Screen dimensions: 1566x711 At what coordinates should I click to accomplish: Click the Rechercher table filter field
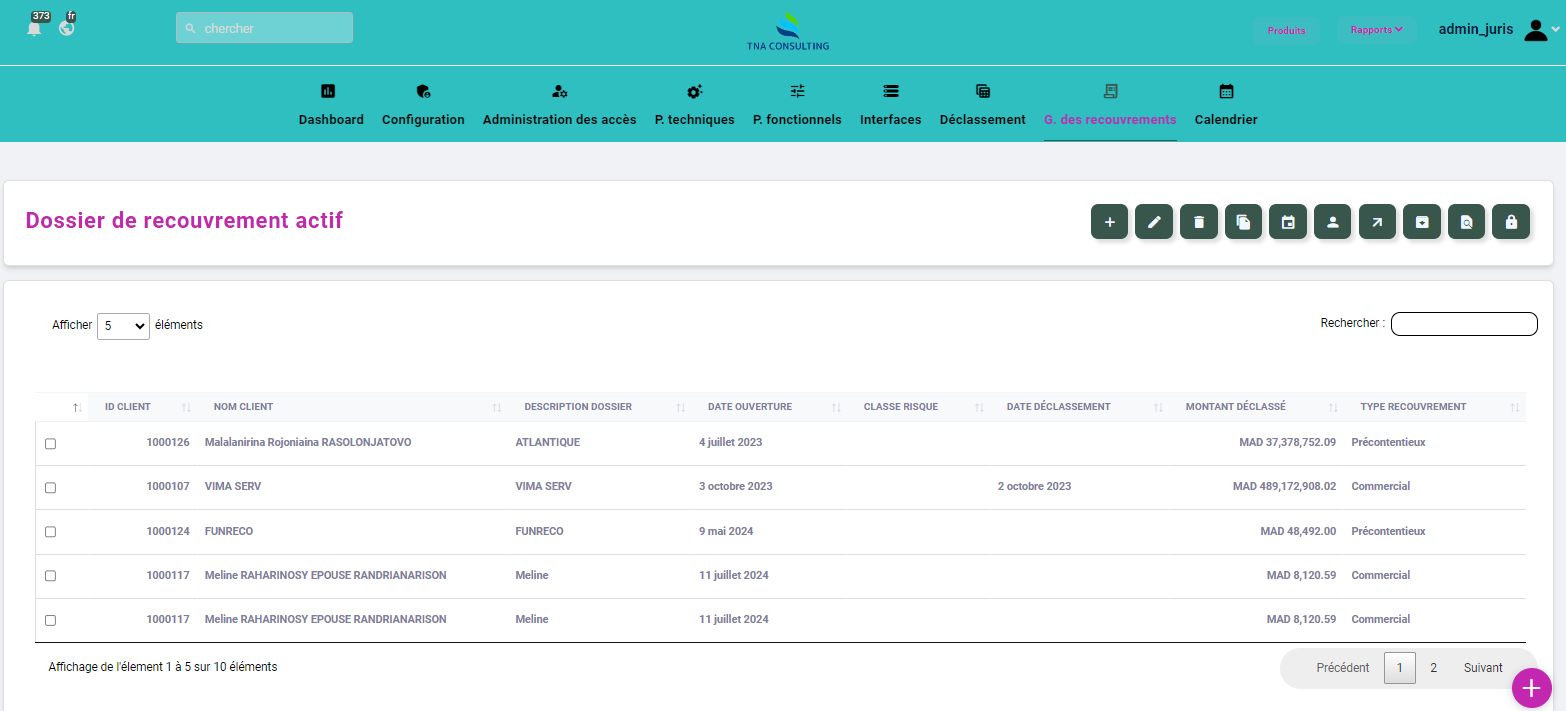[x=1463, y=324]
